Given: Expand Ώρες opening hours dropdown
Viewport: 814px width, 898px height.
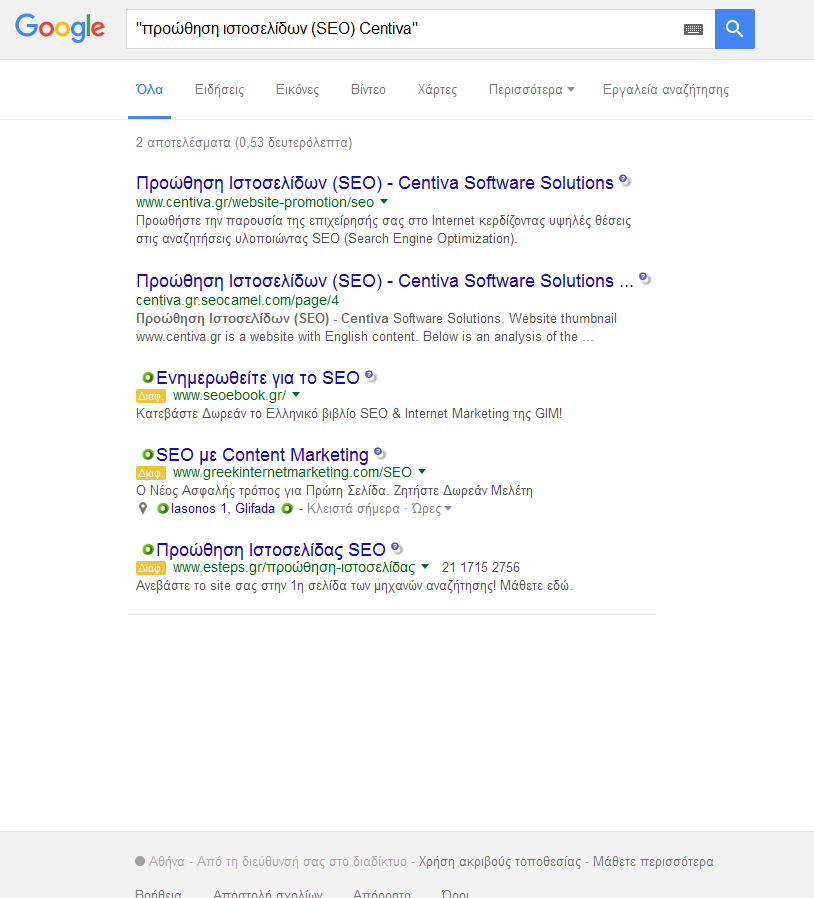Looking at the screenshot, I should [432, 509].
